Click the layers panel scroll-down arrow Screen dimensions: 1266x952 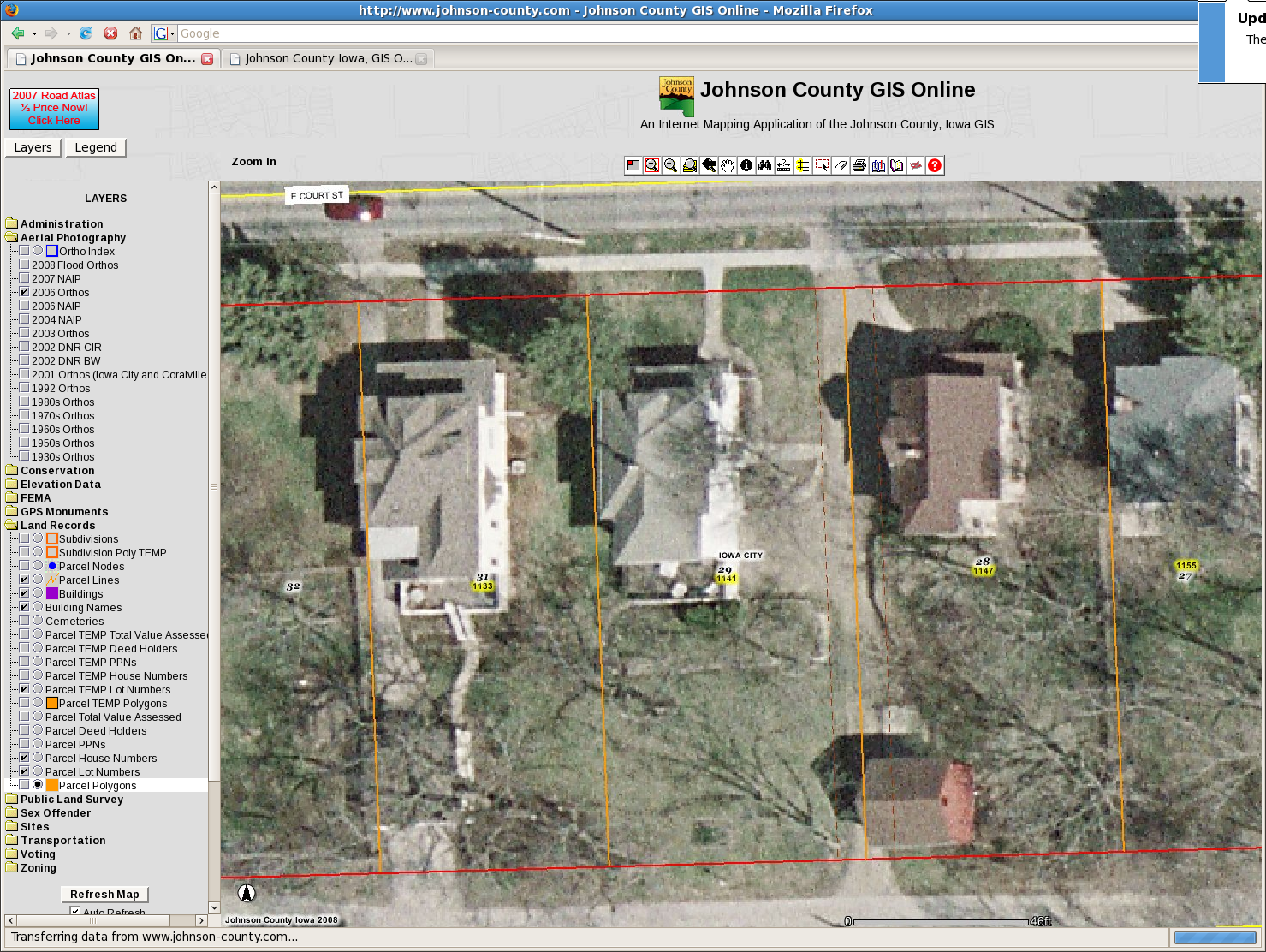[x=214, y=907]
